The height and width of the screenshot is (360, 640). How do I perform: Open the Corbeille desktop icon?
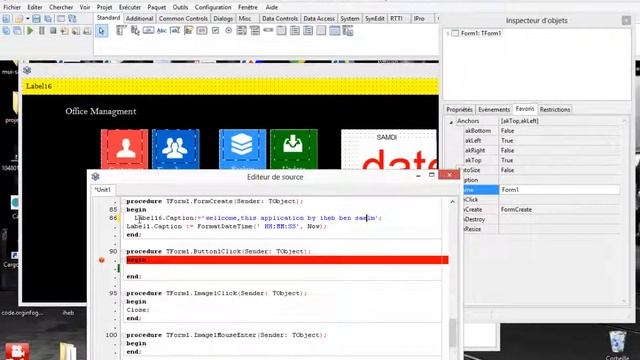617,345
